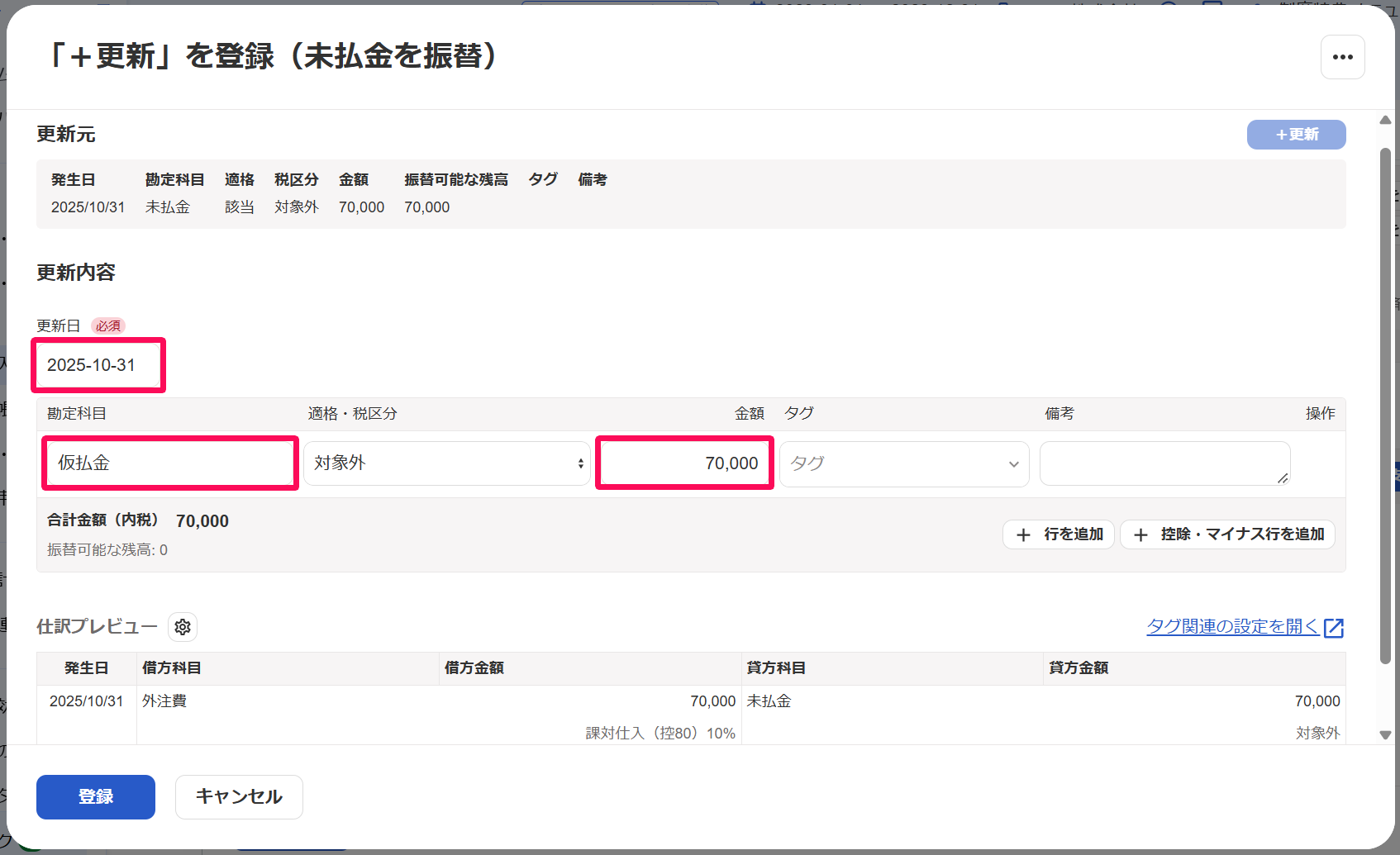This screenshot has width=1400, height=855.
Task: Click the 更新日 date field
Action: pos(99,365)
